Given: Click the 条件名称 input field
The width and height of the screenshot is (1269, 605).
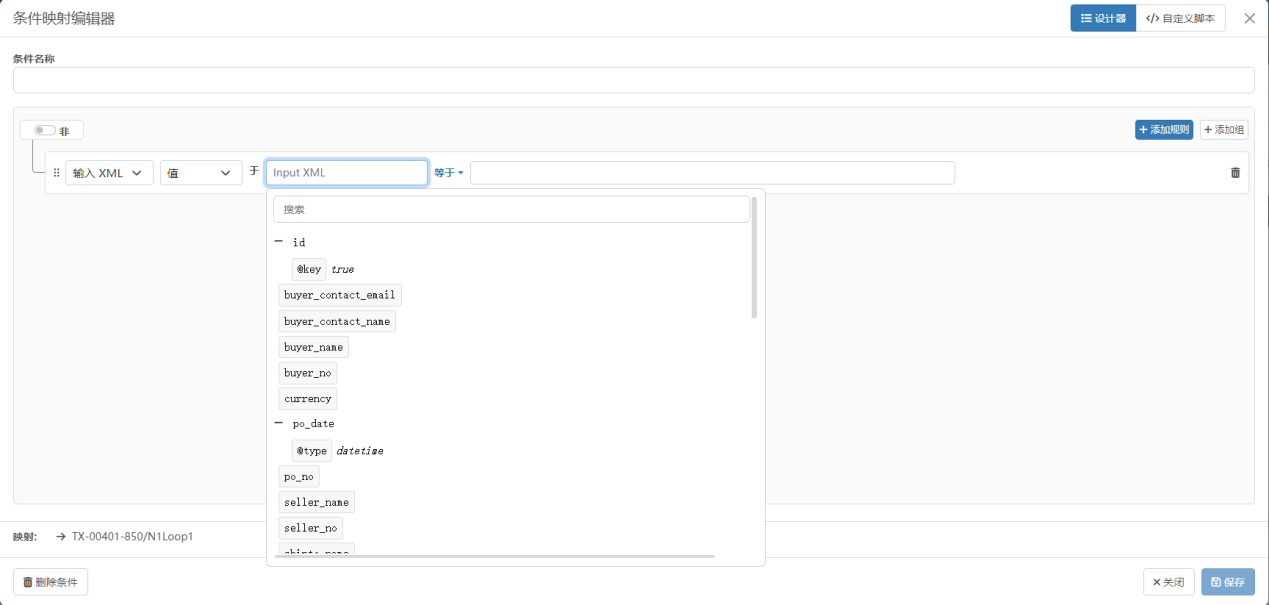Looking at the screenshot, I should click(633, 80).
